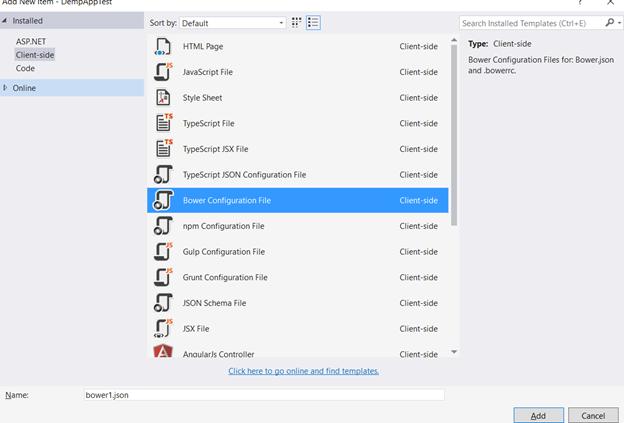Switch to medium icons grid view
The height and width of the screenshot is (423, 624).
[296, 23]
